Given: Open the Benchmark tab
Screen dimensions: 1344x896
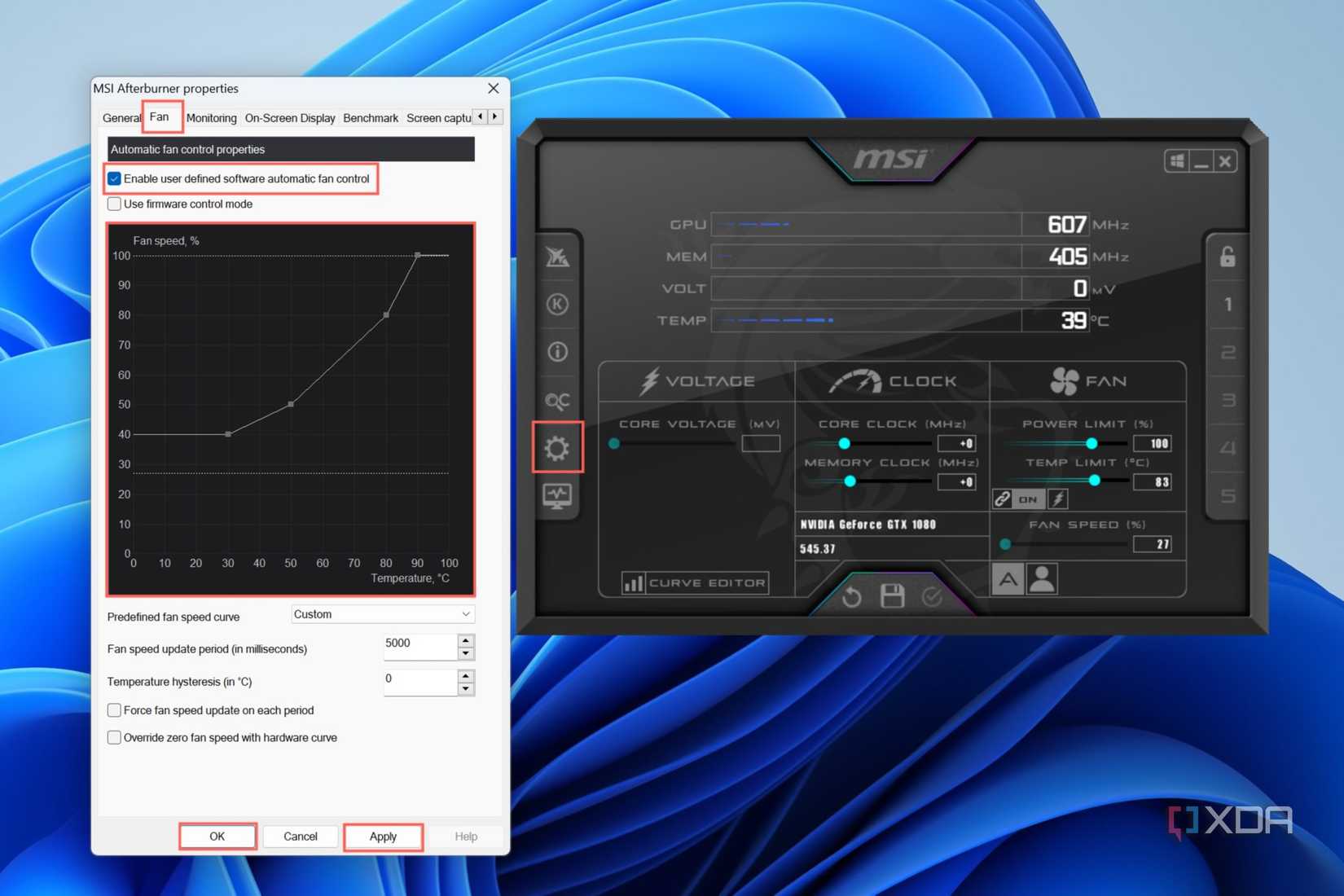Looking at the screenshot, I should tap(370, 117).
